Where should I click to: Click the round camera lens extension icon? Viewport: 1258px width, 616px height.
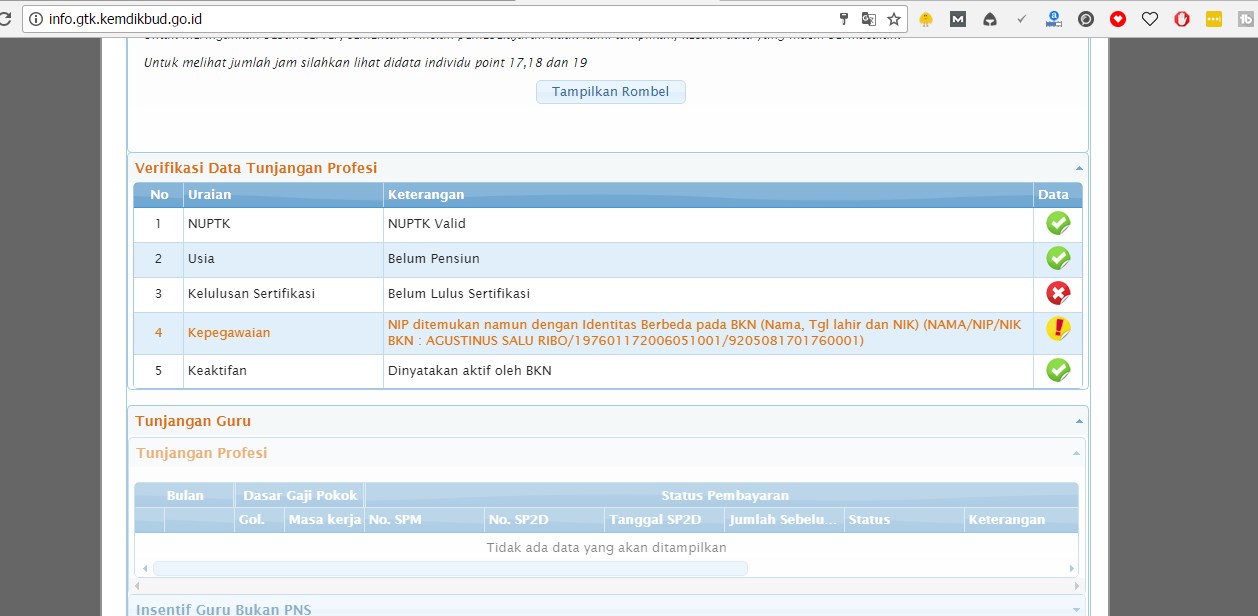click(1086, 18)
